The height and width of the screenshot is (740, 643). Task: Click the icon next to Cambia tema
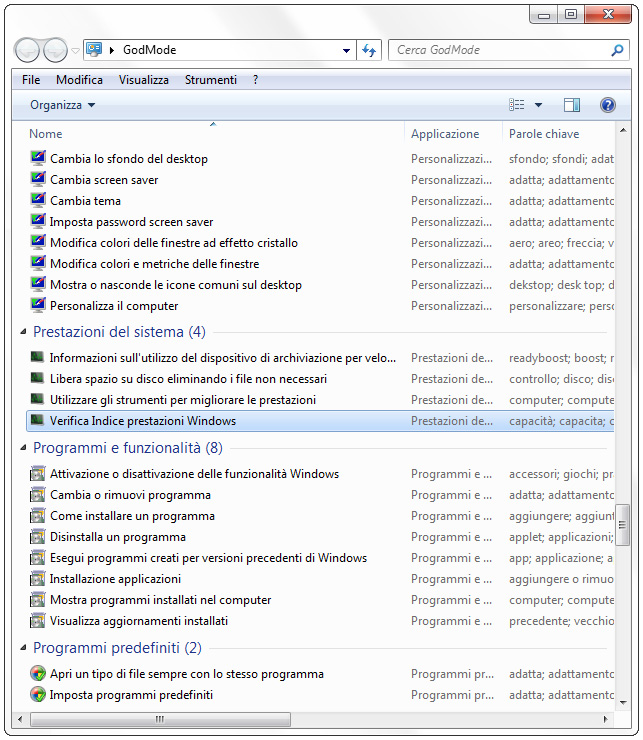click(38, 200)
